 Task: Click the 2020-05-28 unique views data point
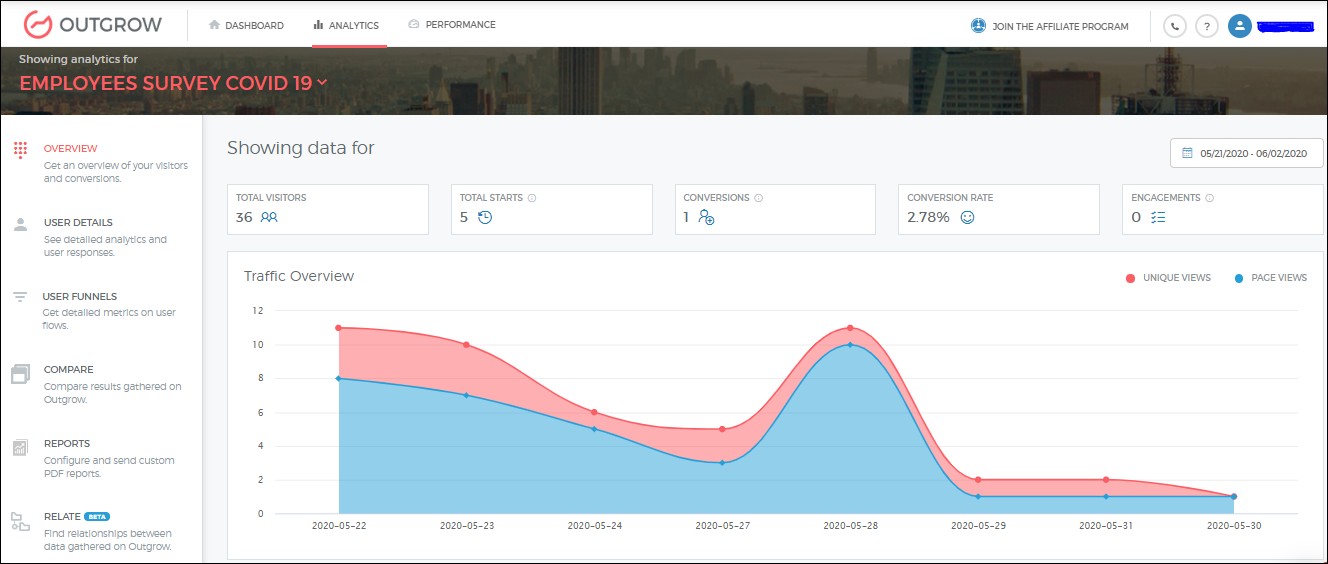pyautogui.click(x=849, y=328)
